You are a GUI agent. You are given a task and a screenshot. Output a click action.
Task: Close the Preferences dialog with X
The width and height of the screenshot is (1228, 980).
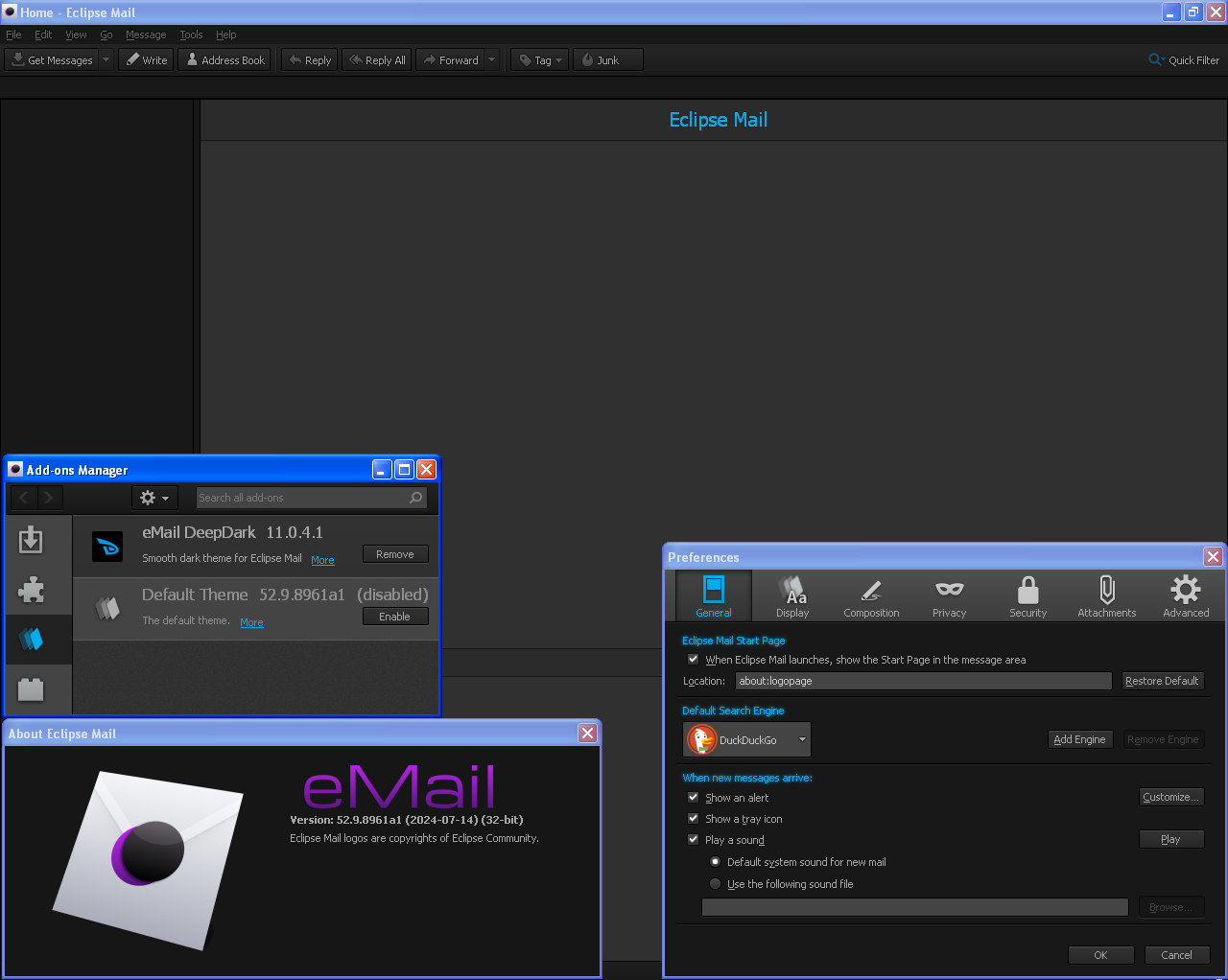click(1213, 556)
